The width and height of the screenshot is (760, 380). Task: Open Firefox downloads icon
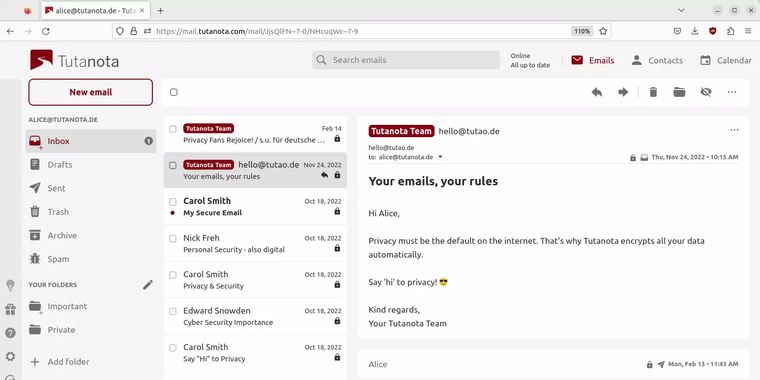pyautogui.click(x=695, y=31)
